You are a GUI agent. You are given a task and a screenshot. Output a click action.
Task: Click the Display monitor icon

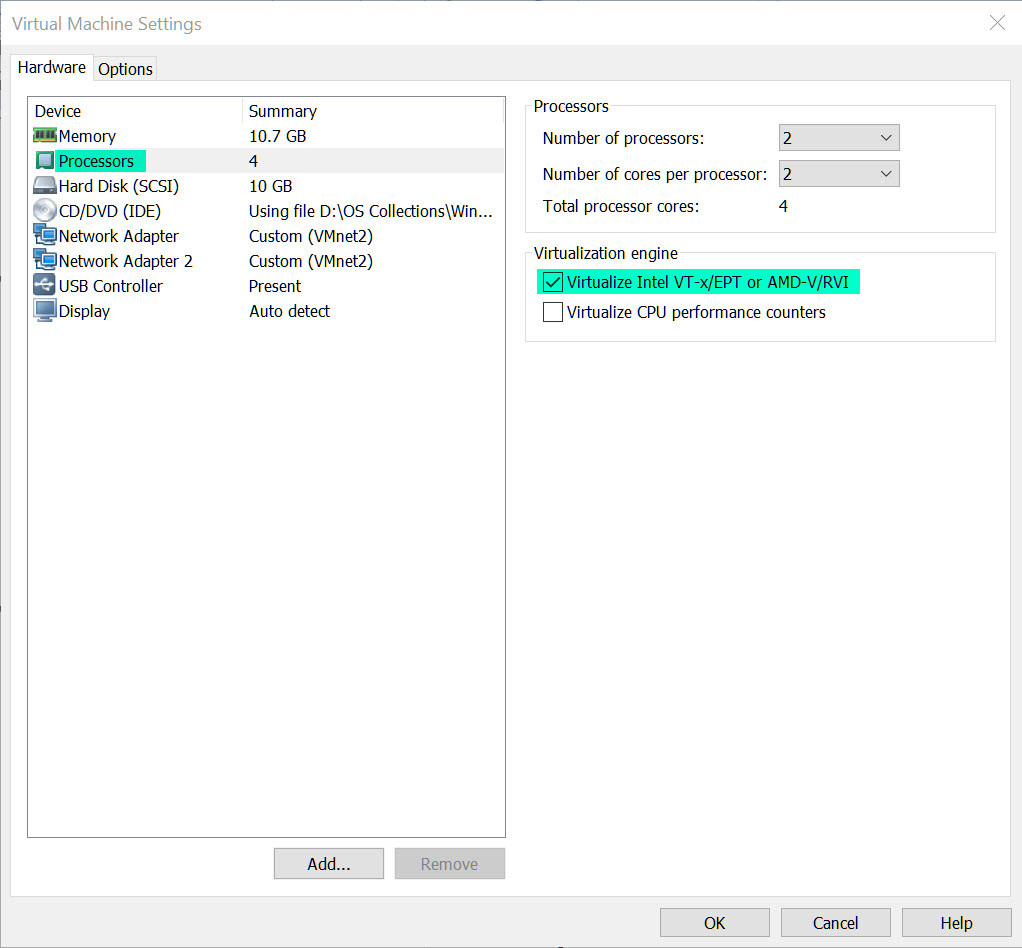pyautogui.click(x=44, y=310)
